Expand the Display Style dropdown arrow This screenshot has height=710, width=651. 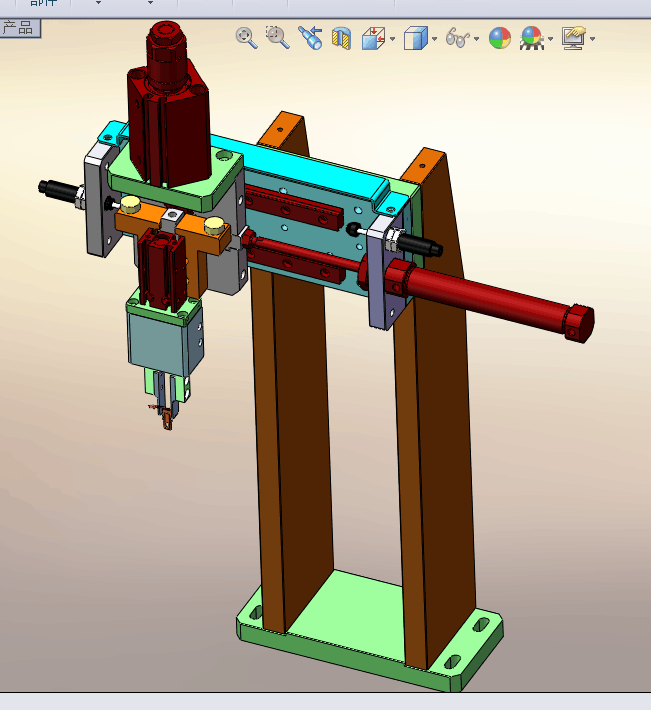tap(435, 39)
